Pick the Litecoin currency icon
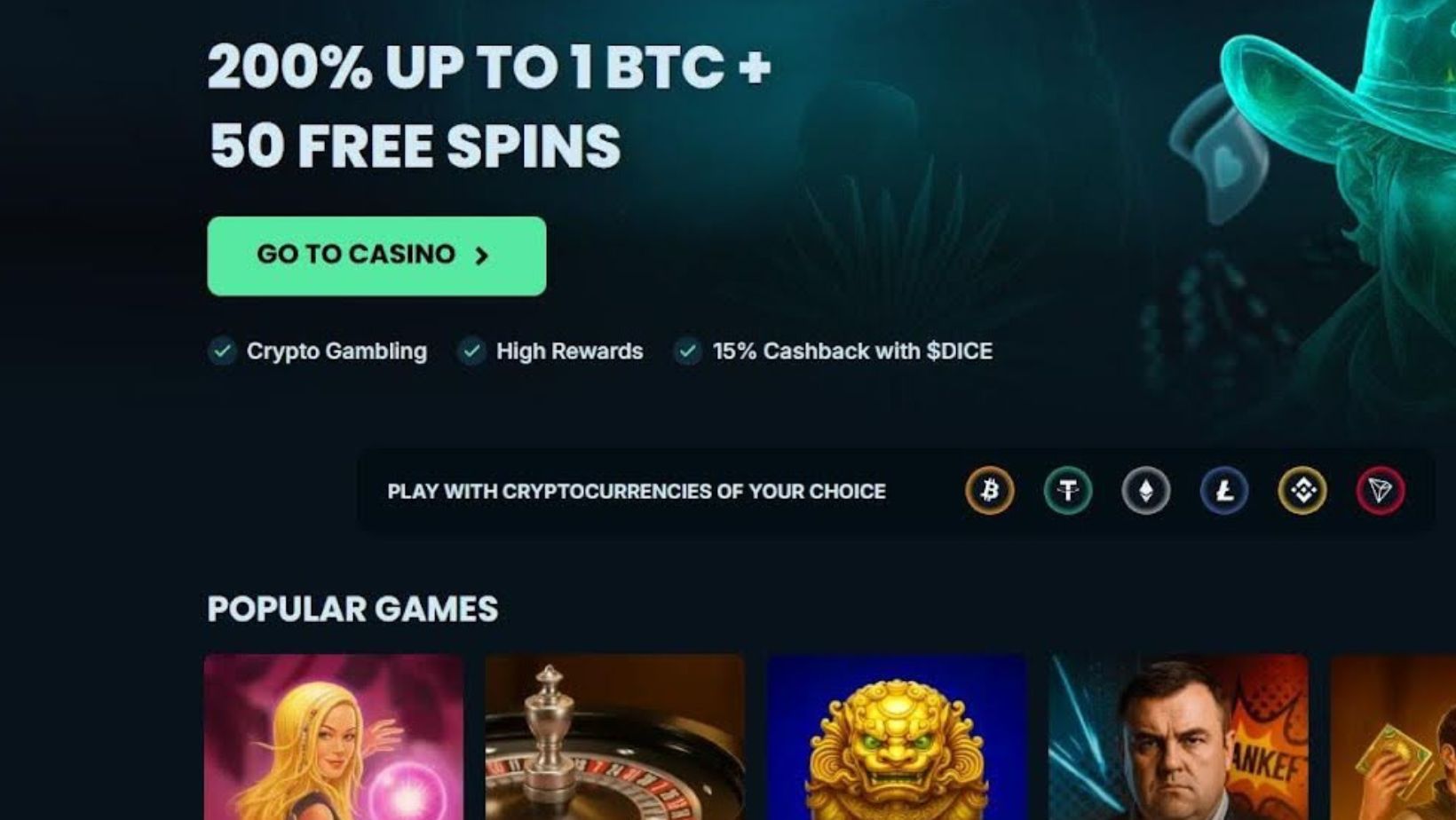This screenshot has width=1456, height=820. point(1224,490)
